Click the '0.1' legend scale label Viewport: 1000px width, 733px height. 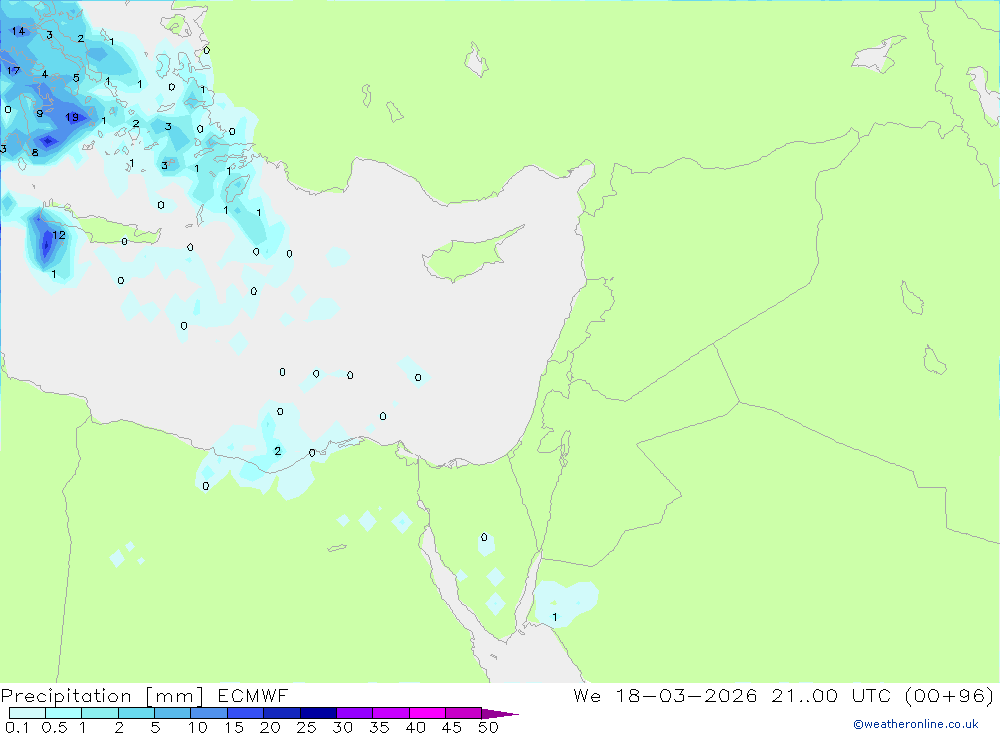(x=17, y=727)
